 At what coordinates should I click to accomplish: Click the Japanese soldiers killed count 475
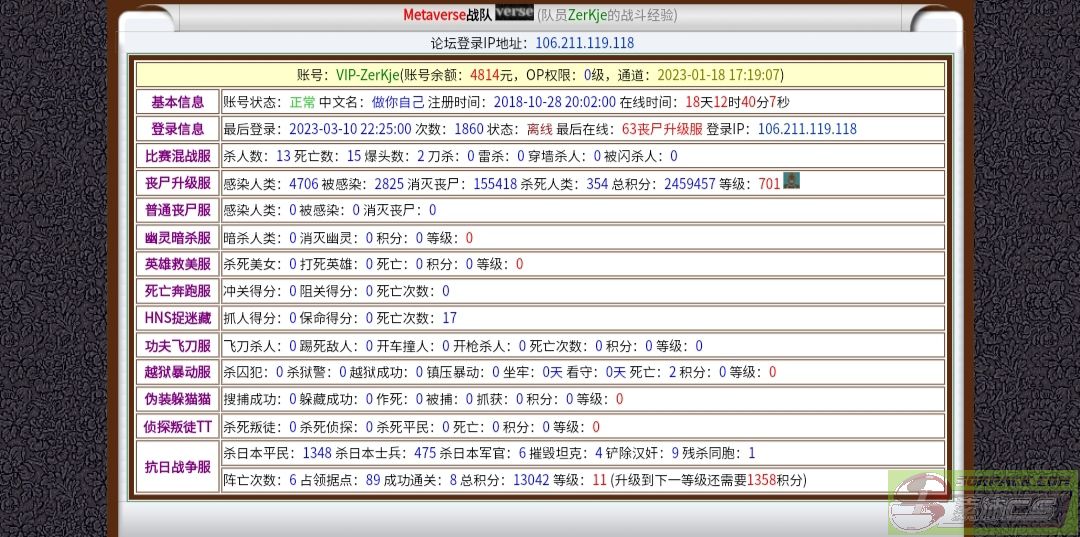click(425, 454)
